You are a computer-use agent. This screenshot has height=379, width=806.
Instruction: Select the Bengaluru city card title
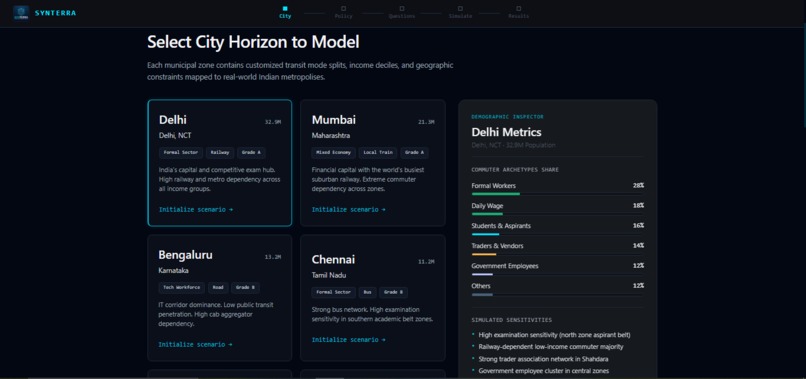185,255
